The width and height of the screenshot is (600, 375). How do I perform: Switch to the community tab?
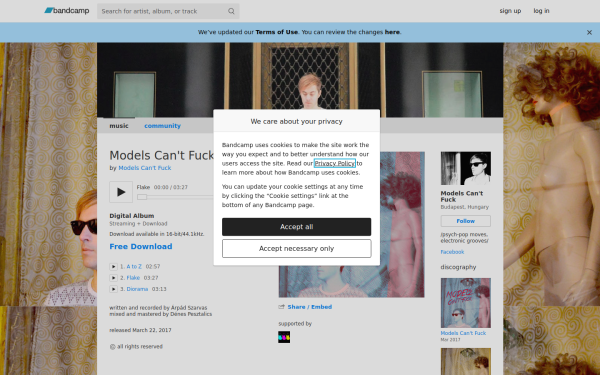[x=162, y=126]
